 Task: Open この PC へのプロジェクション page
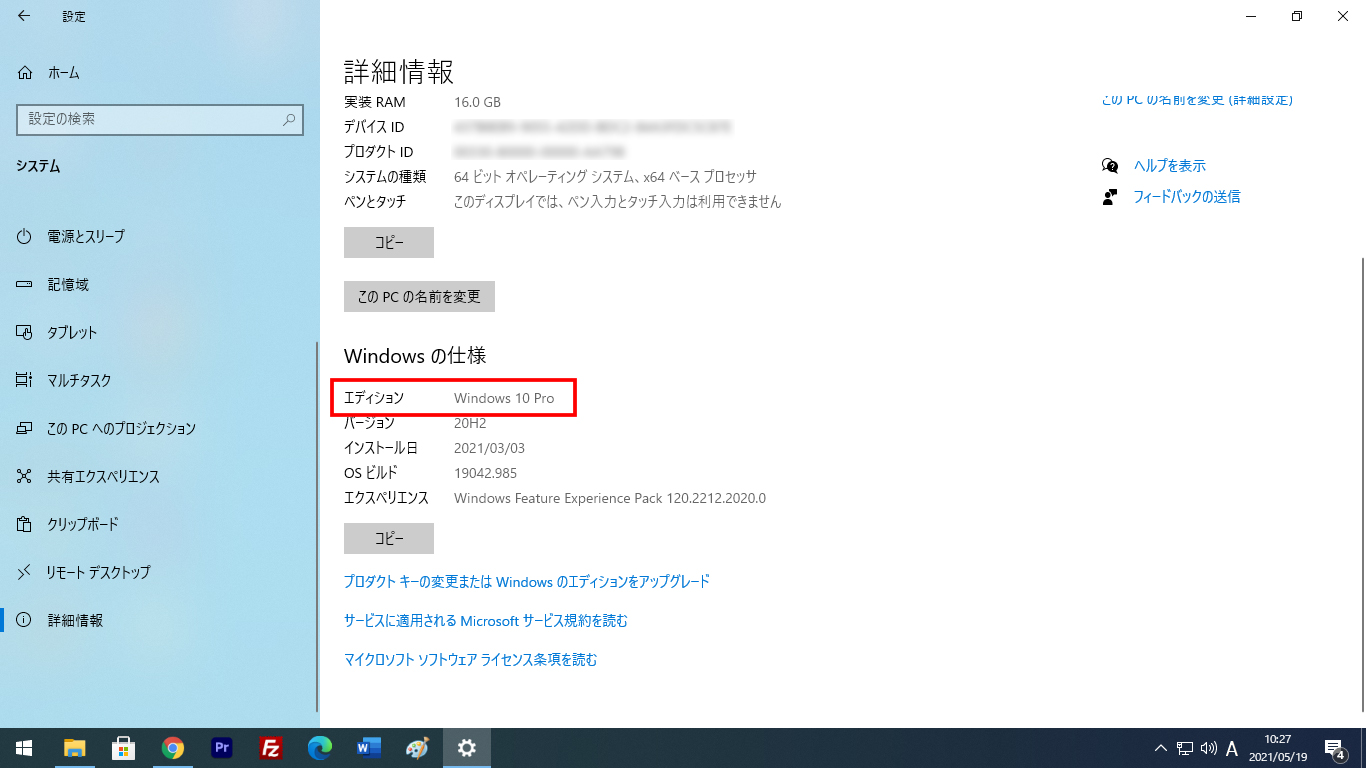121,429
